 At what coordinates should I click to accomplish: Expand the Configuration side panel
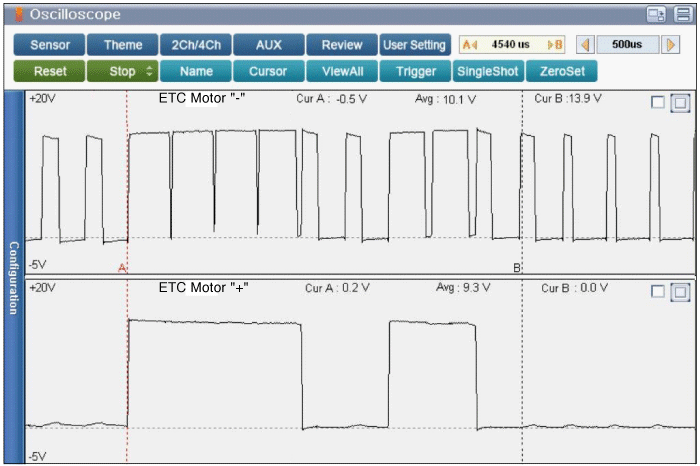click(x=14, y=277)
